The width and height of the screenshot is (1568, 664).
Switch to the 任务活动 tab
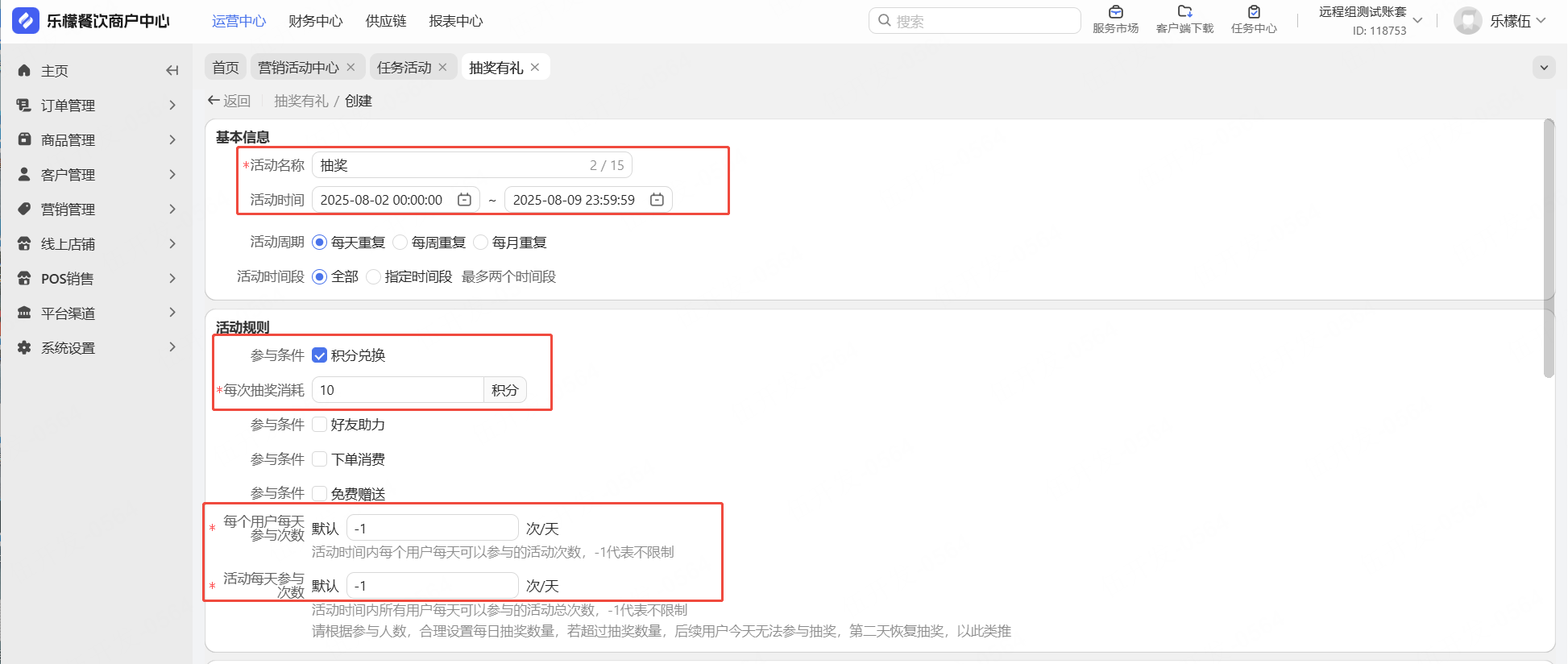(404, 68)
